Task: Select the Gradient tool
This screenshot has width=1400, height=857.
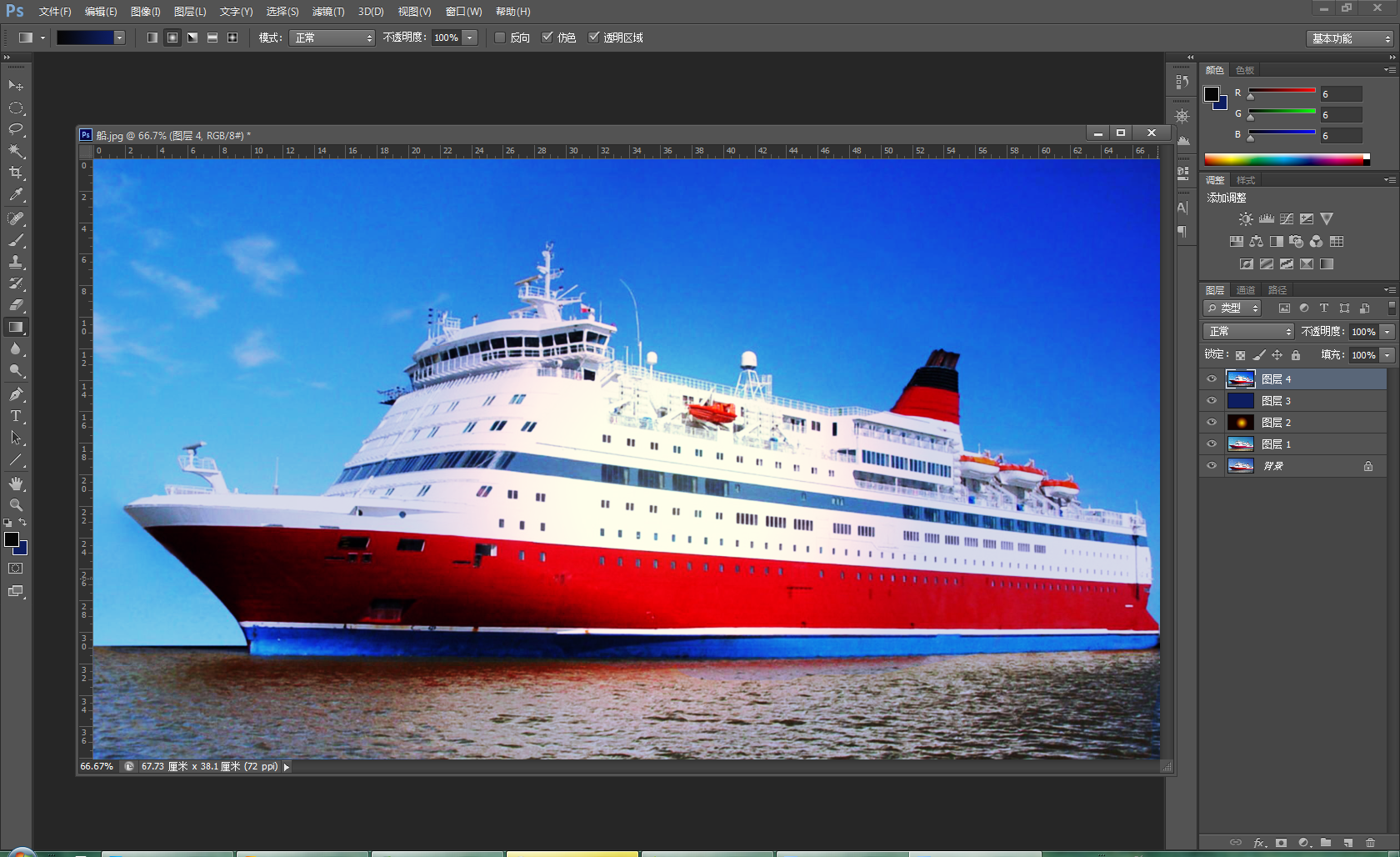Action: tap(15, 326)
